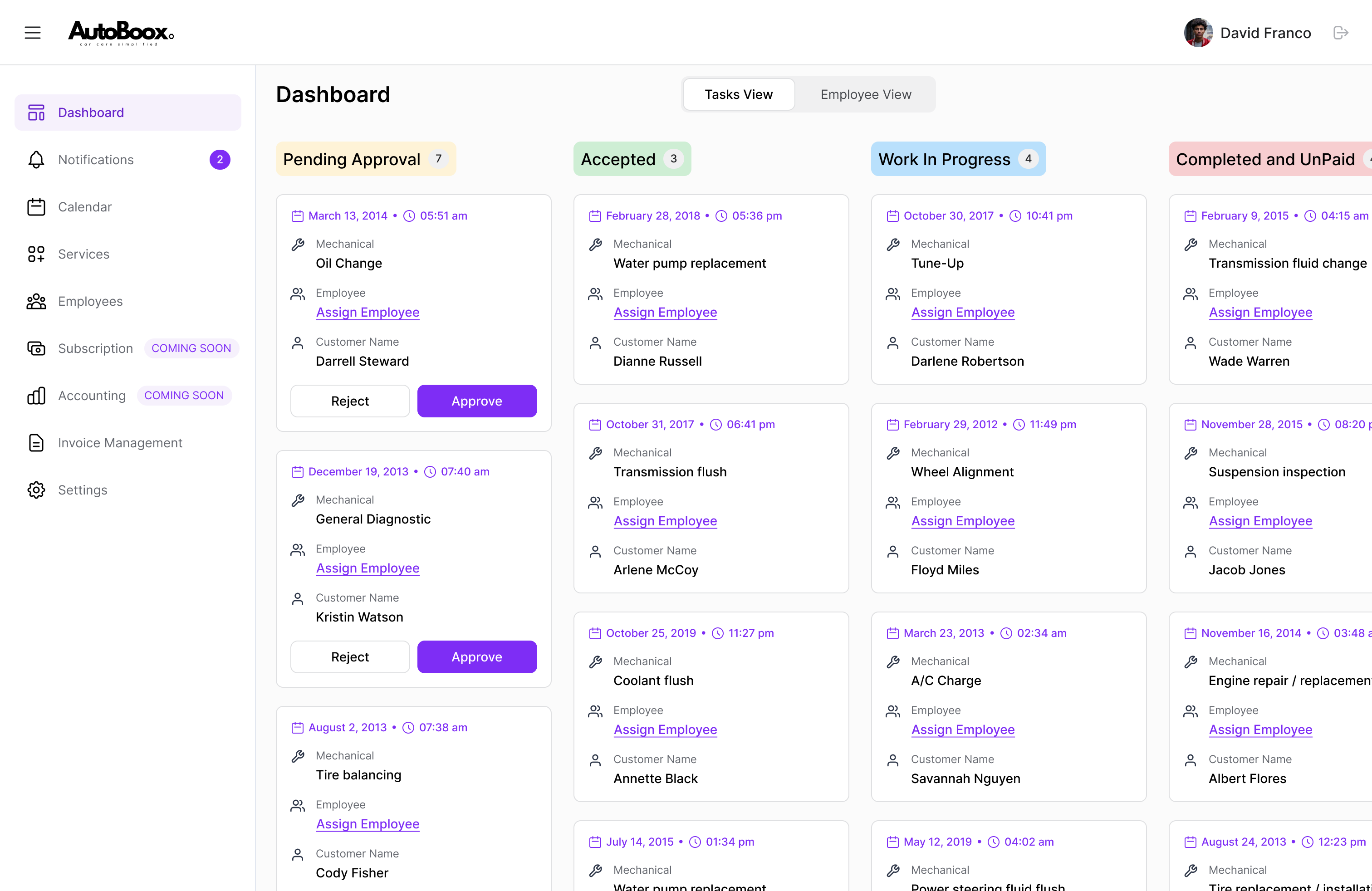Approve the Oil Change request
This screenshot has height=891, width=1372.
pyautogui.click(x=477, y=401)
